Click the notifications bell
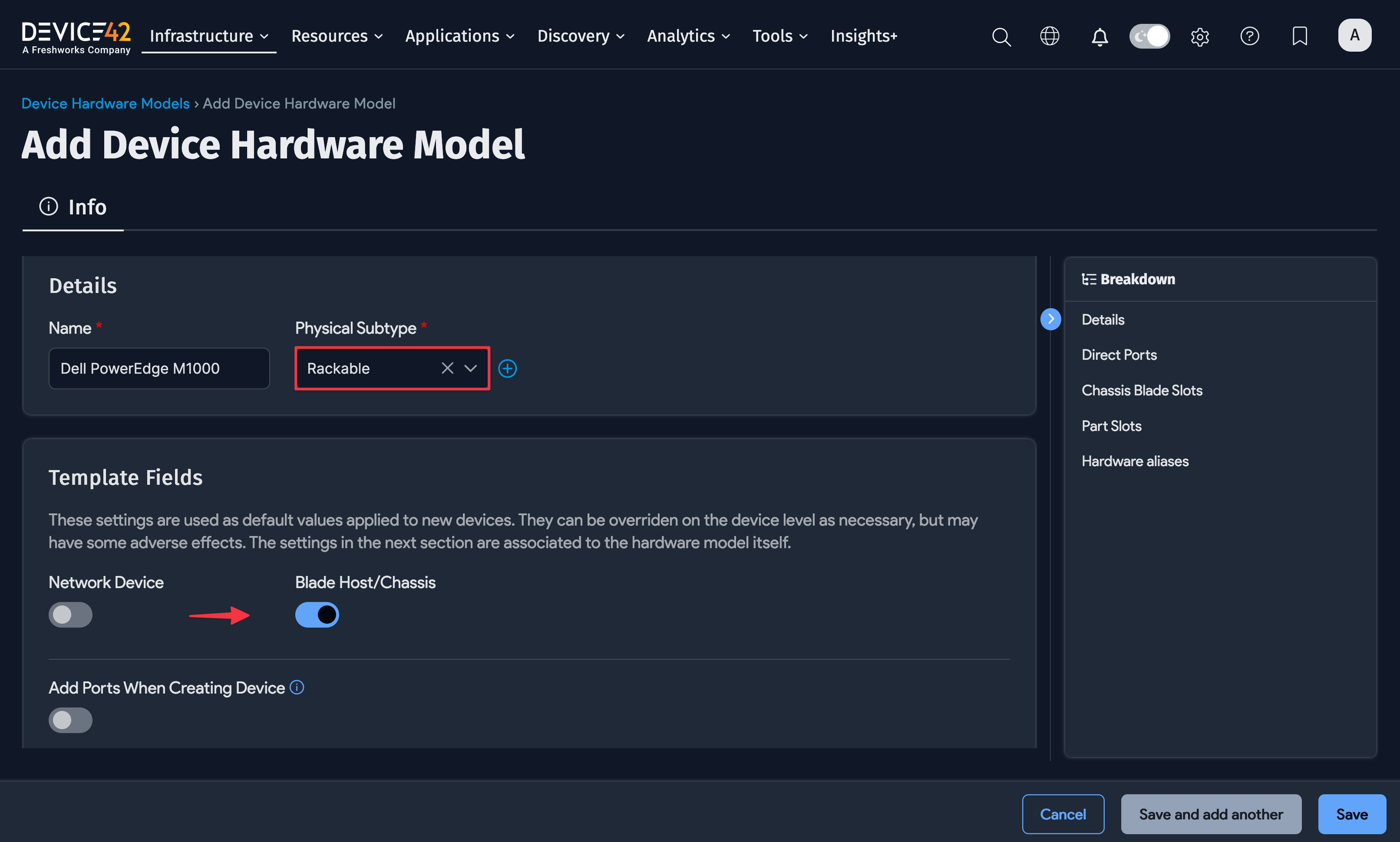 coord(1099,36)
